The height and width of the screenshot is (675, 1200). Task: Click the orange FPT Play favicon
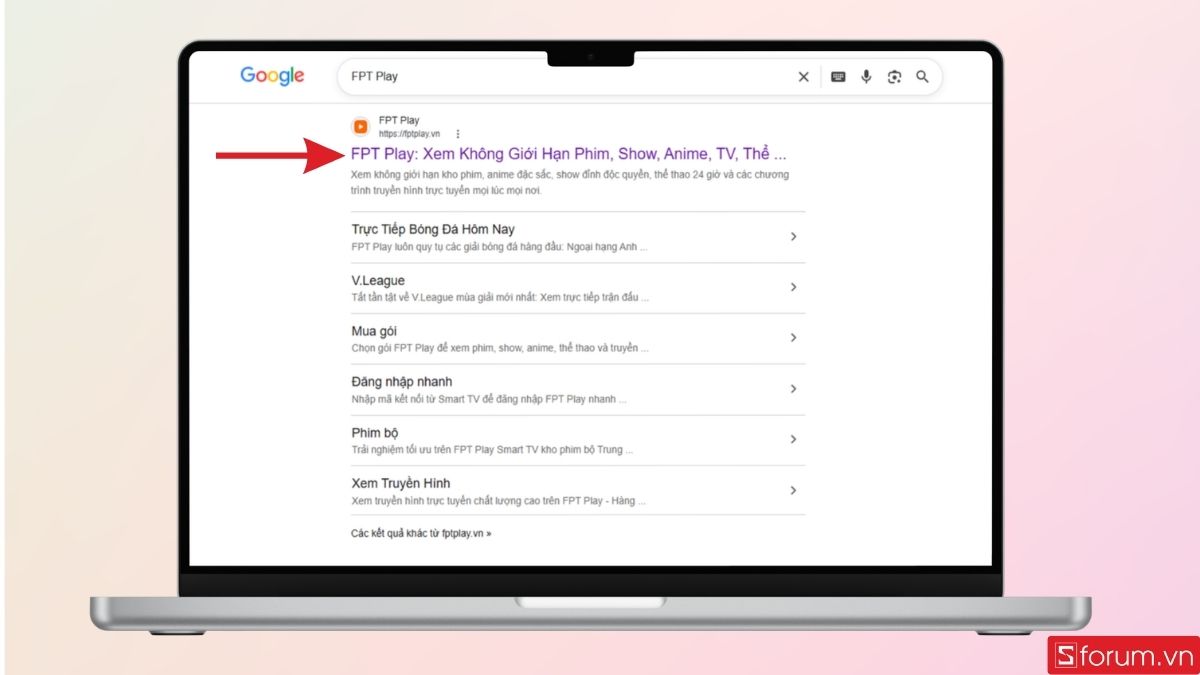361,127
